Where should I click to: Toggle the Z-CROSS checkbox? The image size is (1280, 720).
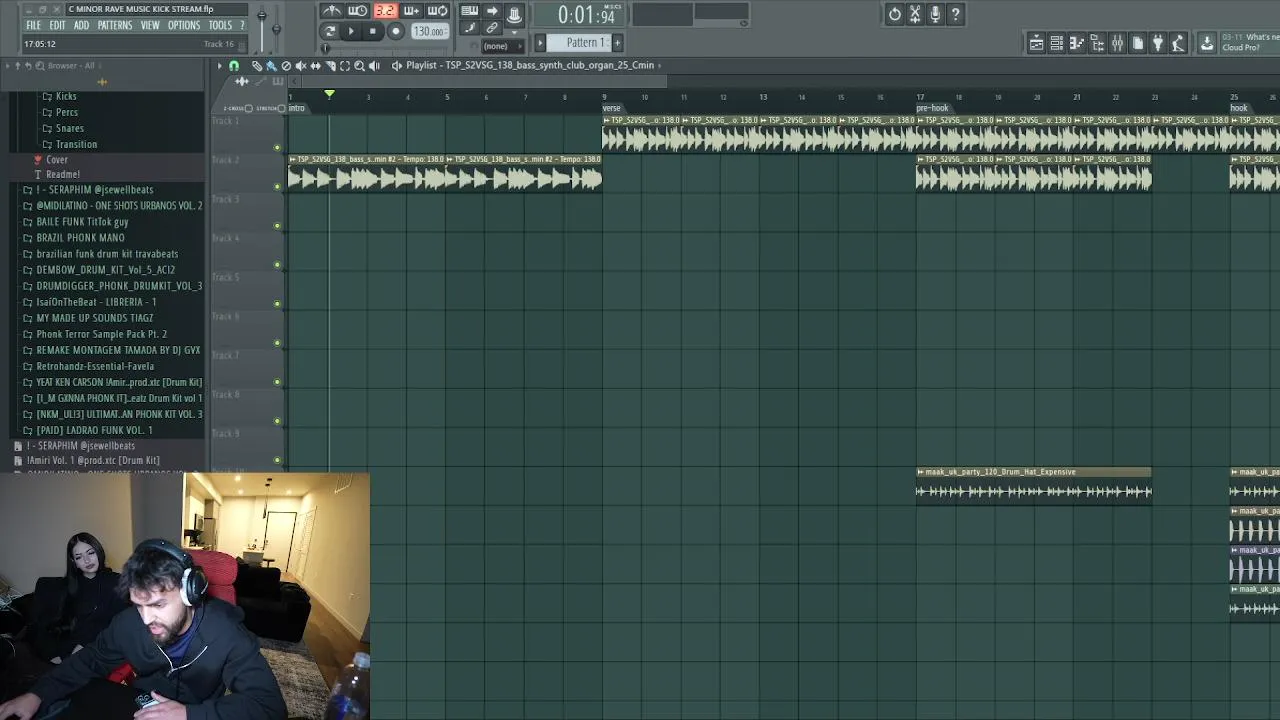point(248,108)
